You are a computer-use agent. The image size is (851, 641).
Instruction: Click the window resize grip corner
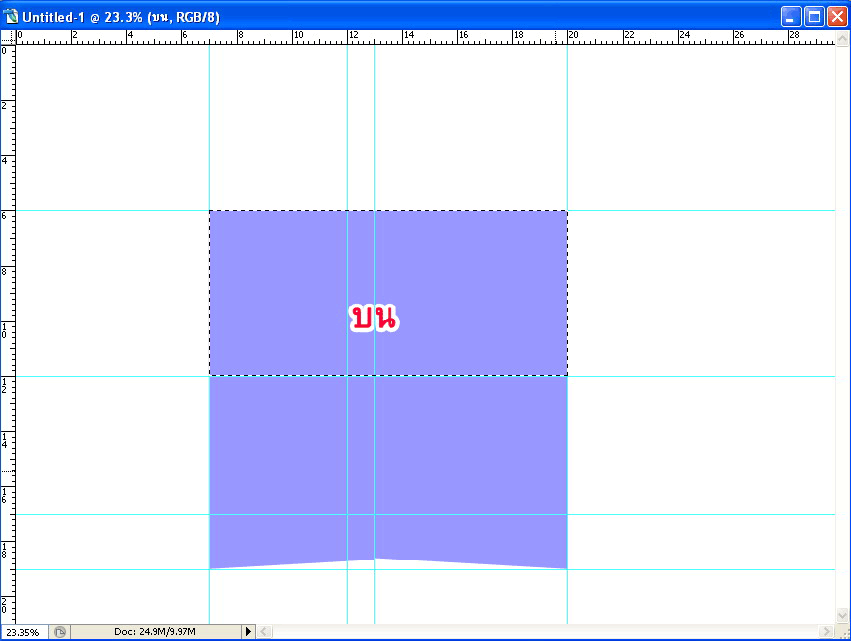pos(843,632)
